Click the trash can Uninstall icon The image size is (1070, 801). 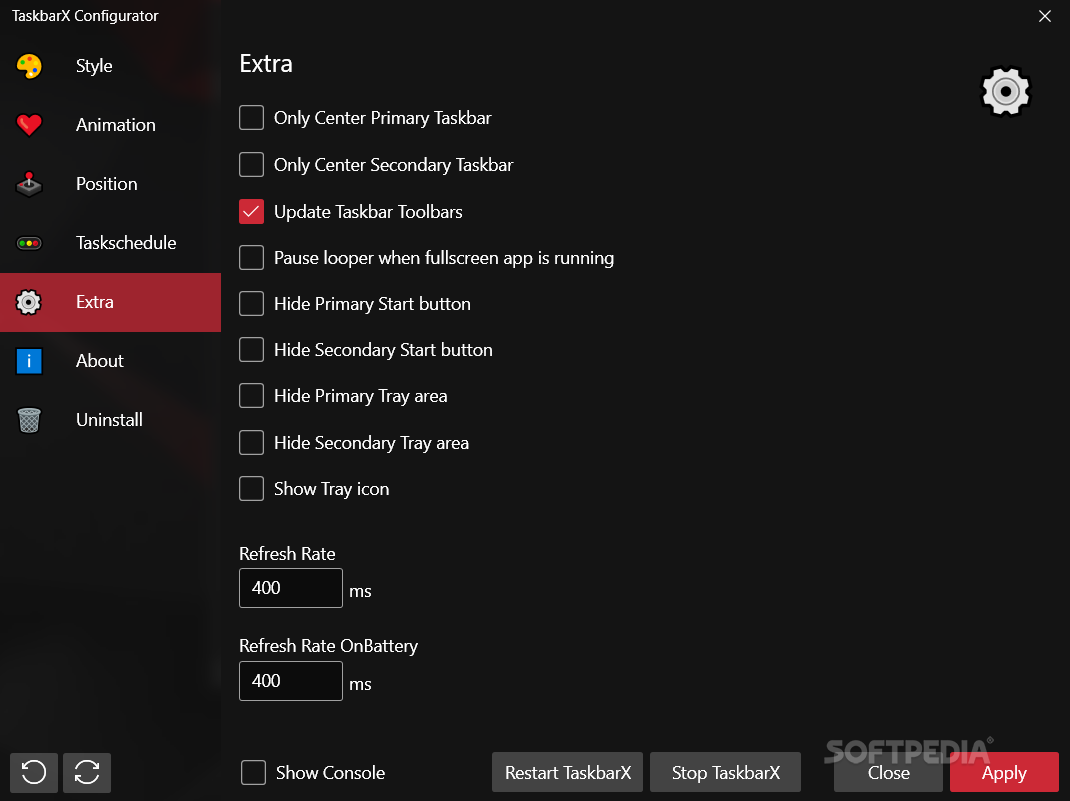coord(29,420)
